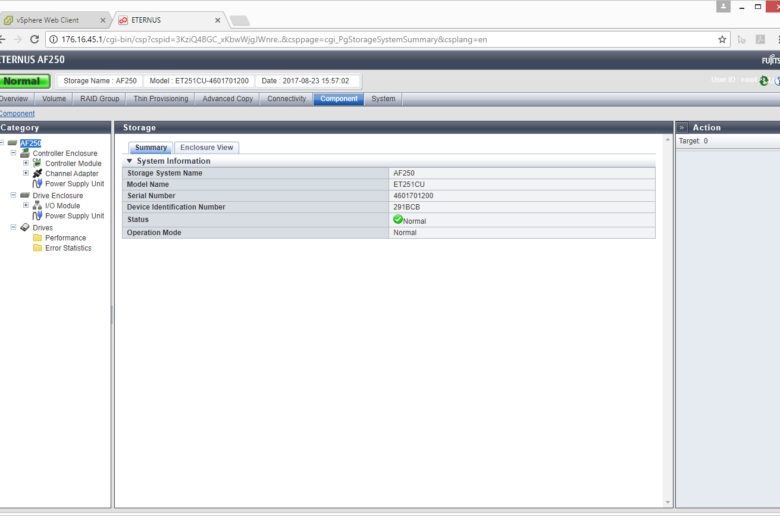Click the Component breadcrumb link

(17, 113)
